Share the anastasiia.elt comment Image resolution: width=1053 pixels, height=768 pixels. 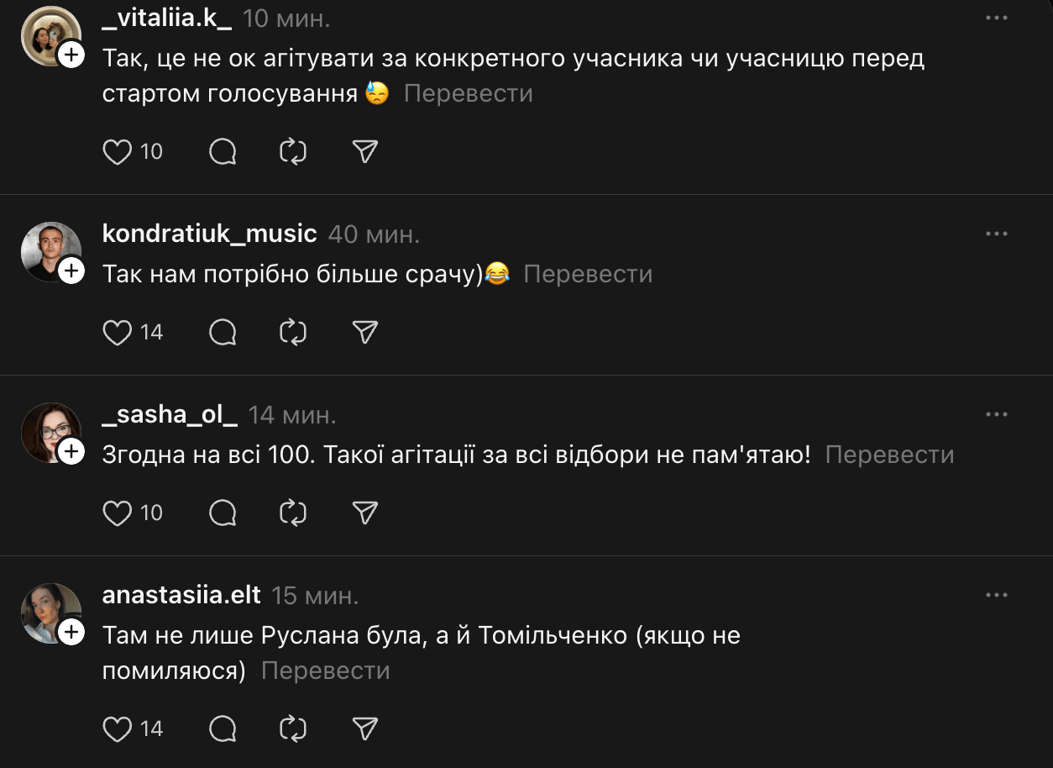pyautogui.click(x=365, y=729)
